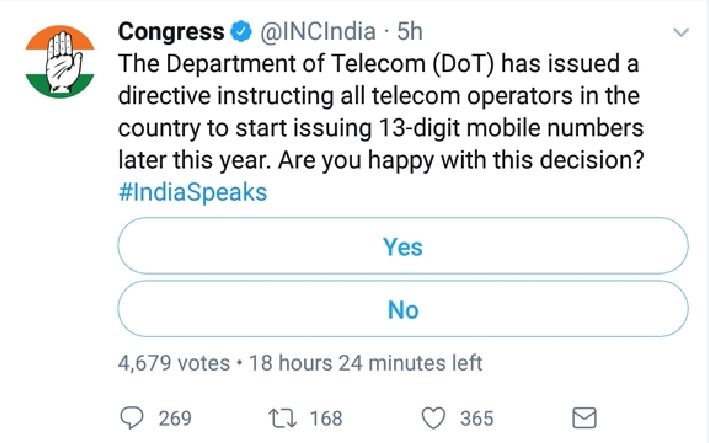This screenshot has height=443, width=709.
Task: Click the blue verified badge next to Congress
Action: 240,32
